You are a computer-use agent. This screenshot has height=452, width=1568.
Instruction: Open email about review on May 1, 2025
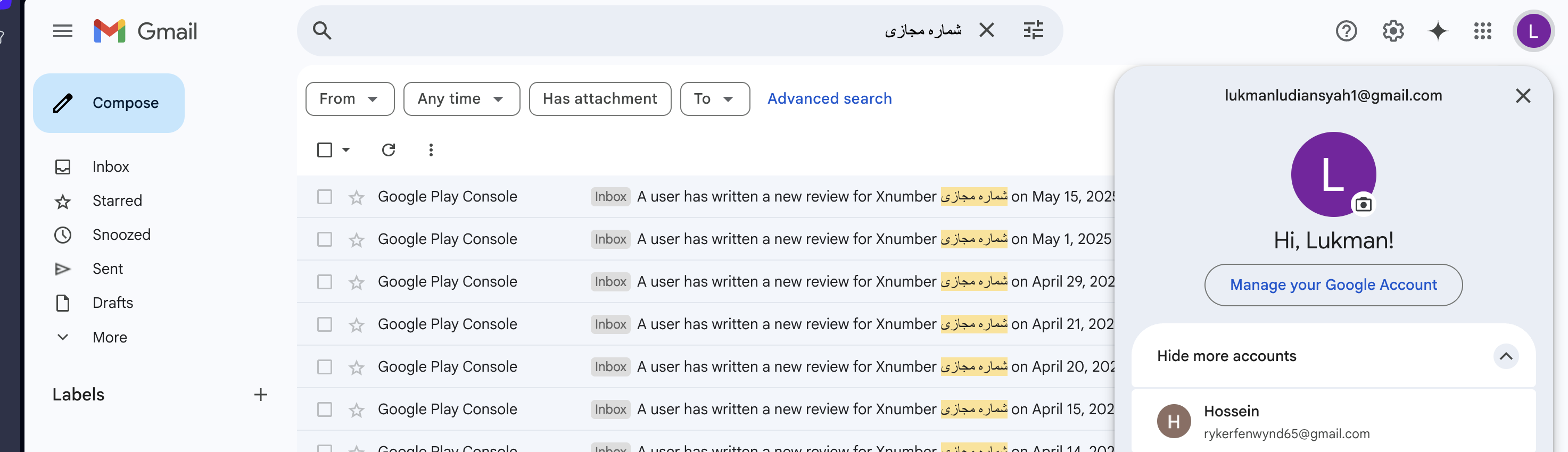705,239
